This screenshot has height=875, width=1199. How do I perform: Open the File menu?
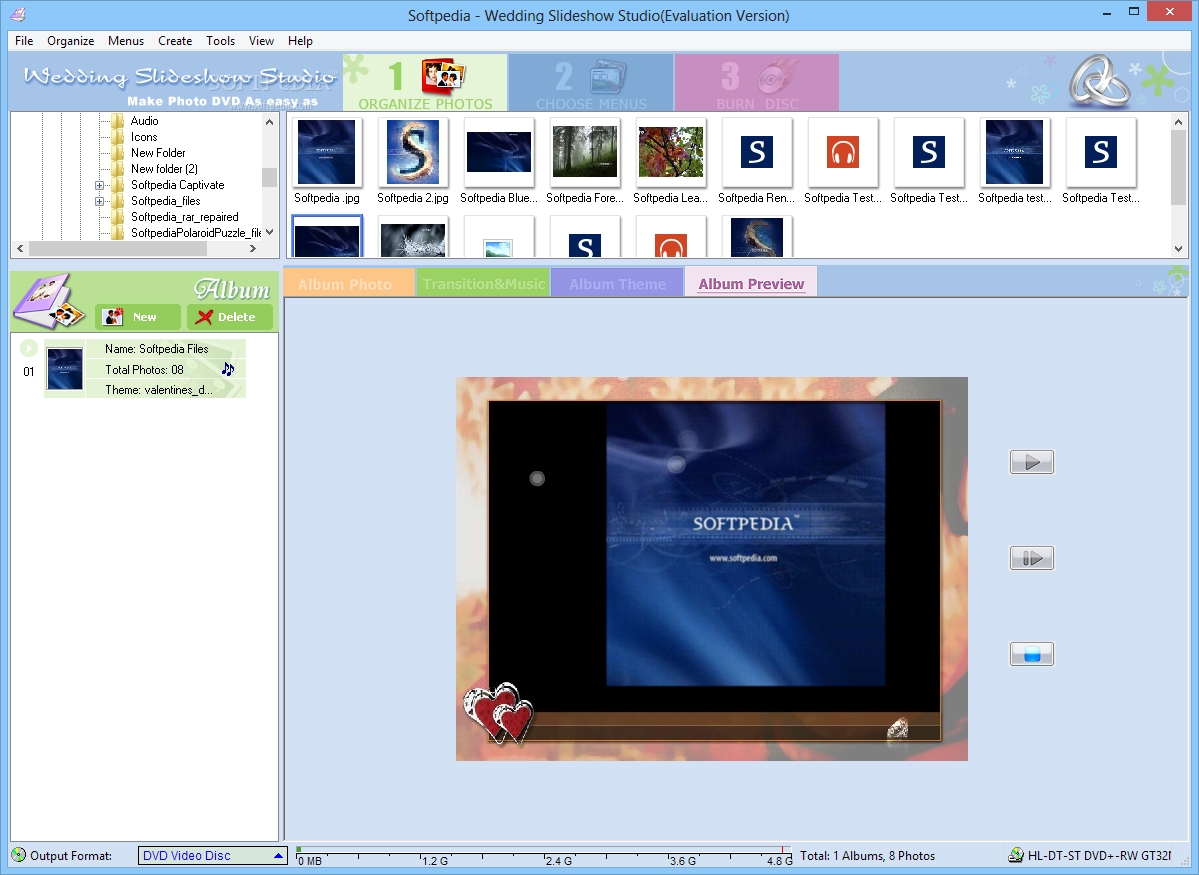tap(24, 41)
